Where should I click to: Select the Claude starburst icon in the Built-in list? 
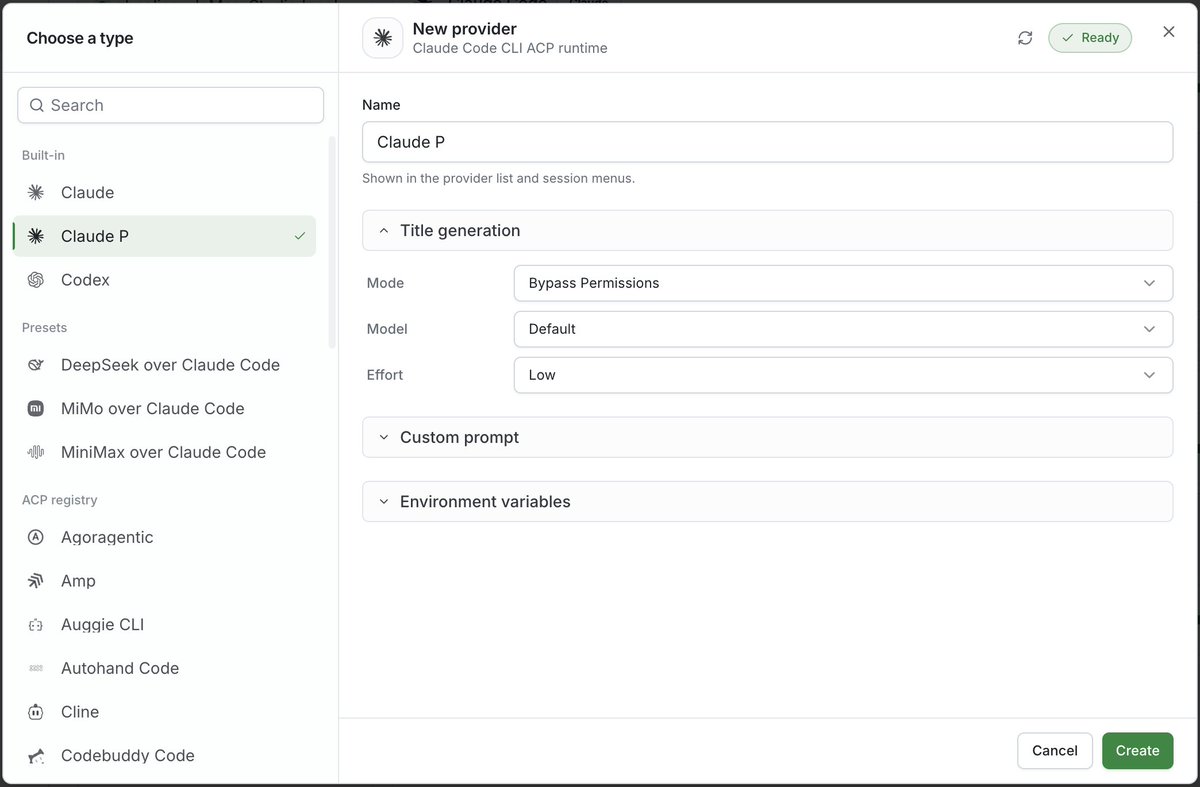pos(36,193)
